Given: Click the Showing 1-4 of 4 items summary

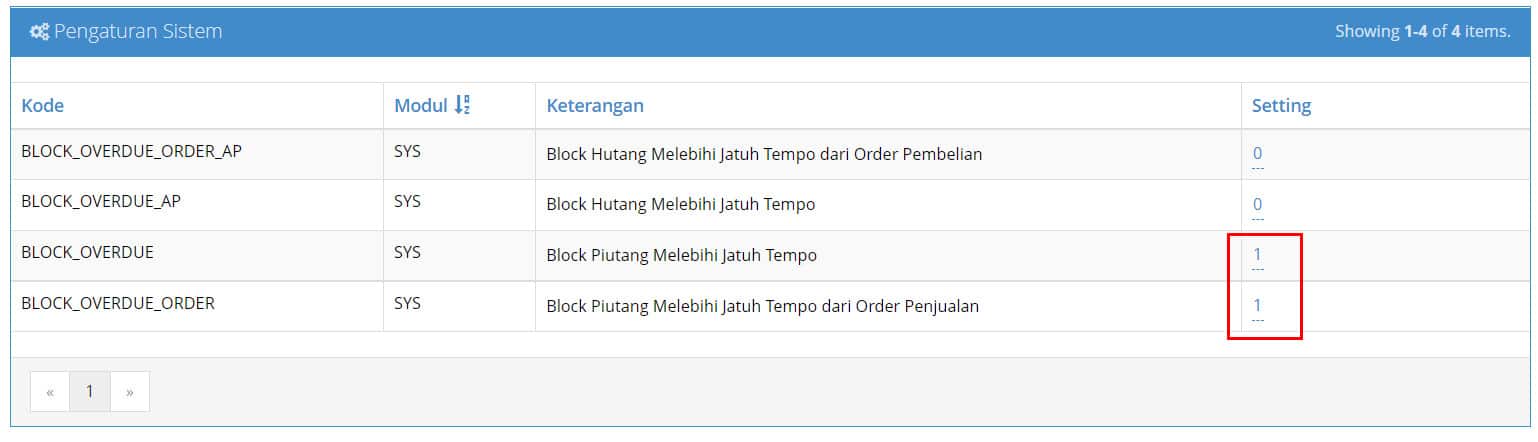Looking at the screenshot, I should click(x=1422, y=32).
